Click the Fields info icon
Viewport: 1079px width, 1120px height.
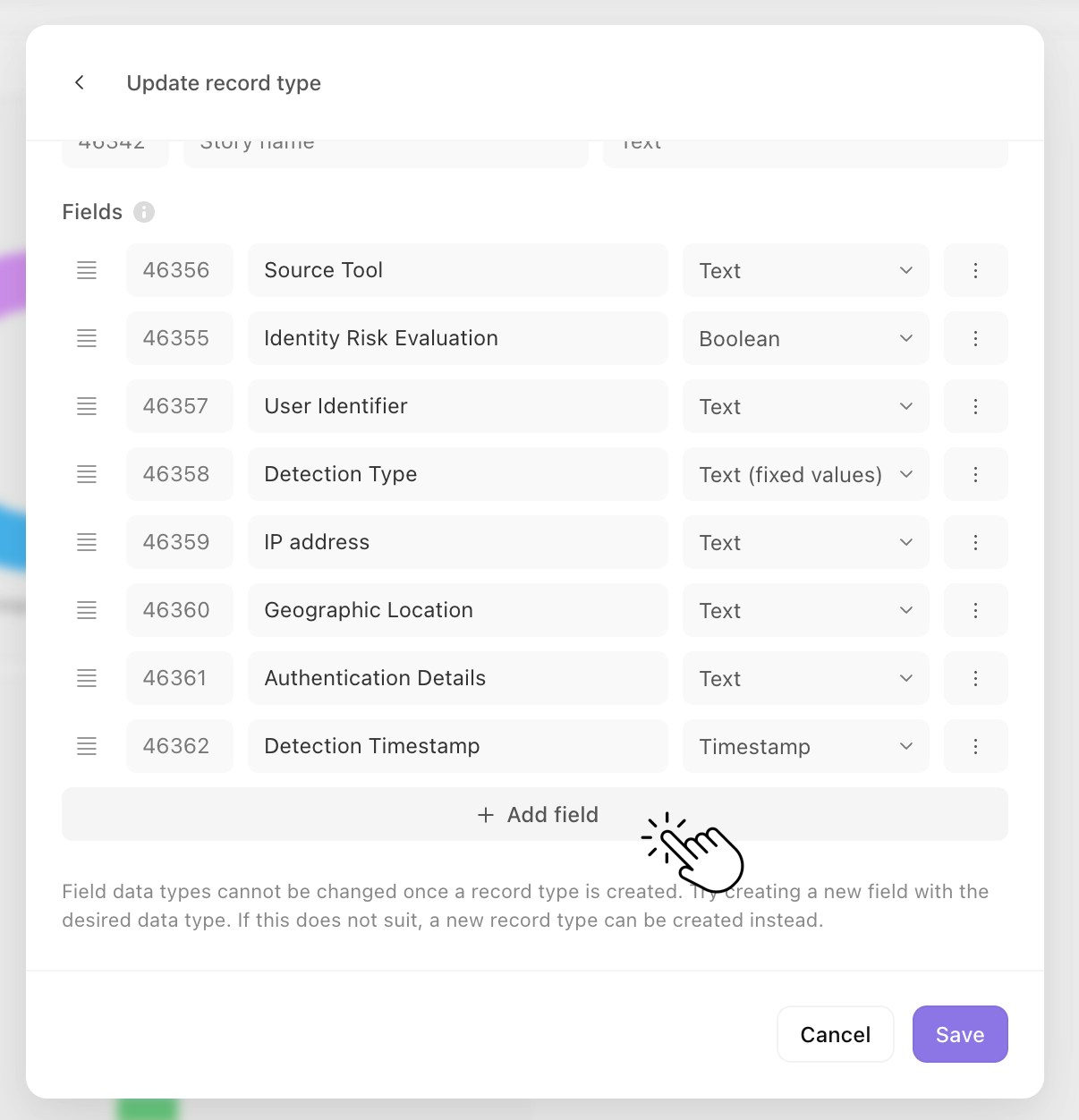coord(144,212)
